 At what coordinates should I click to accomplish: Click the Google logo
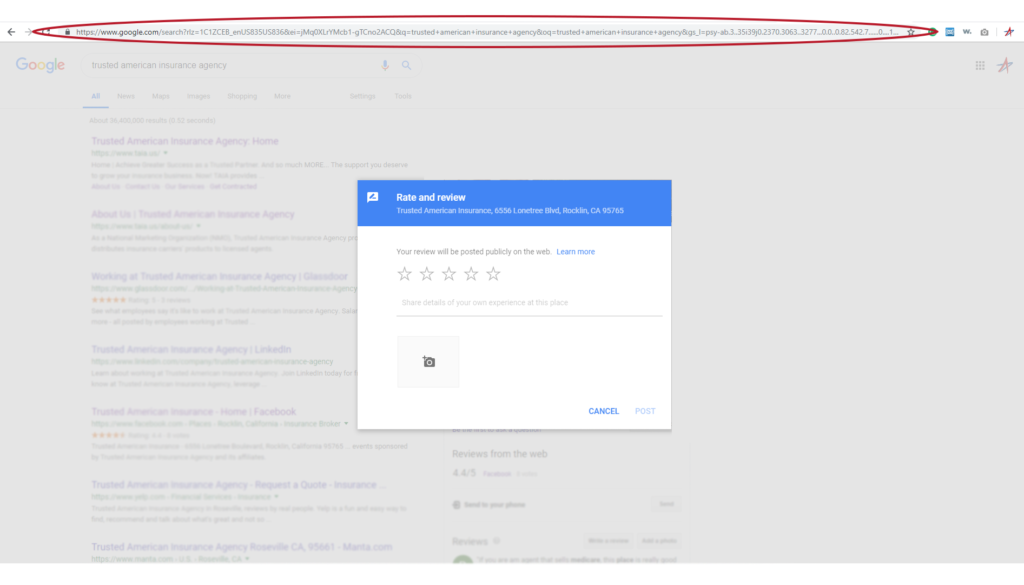(40, 65)
